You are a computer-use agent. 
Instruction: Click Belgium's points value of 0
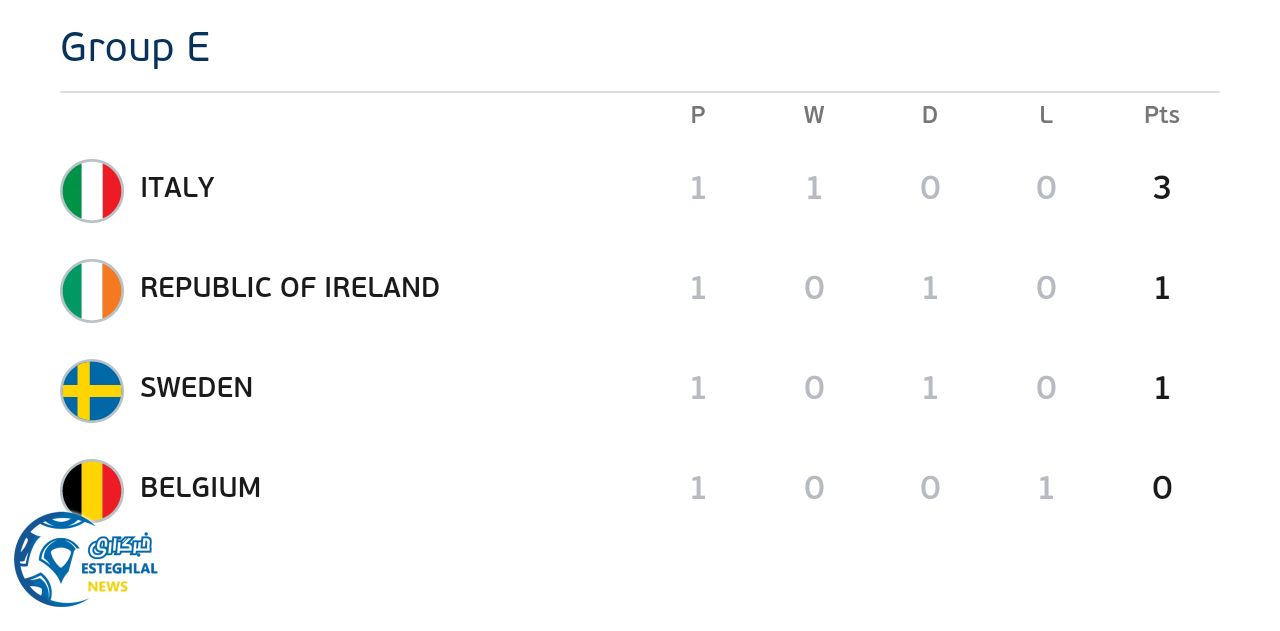(x=1162, y=488)
